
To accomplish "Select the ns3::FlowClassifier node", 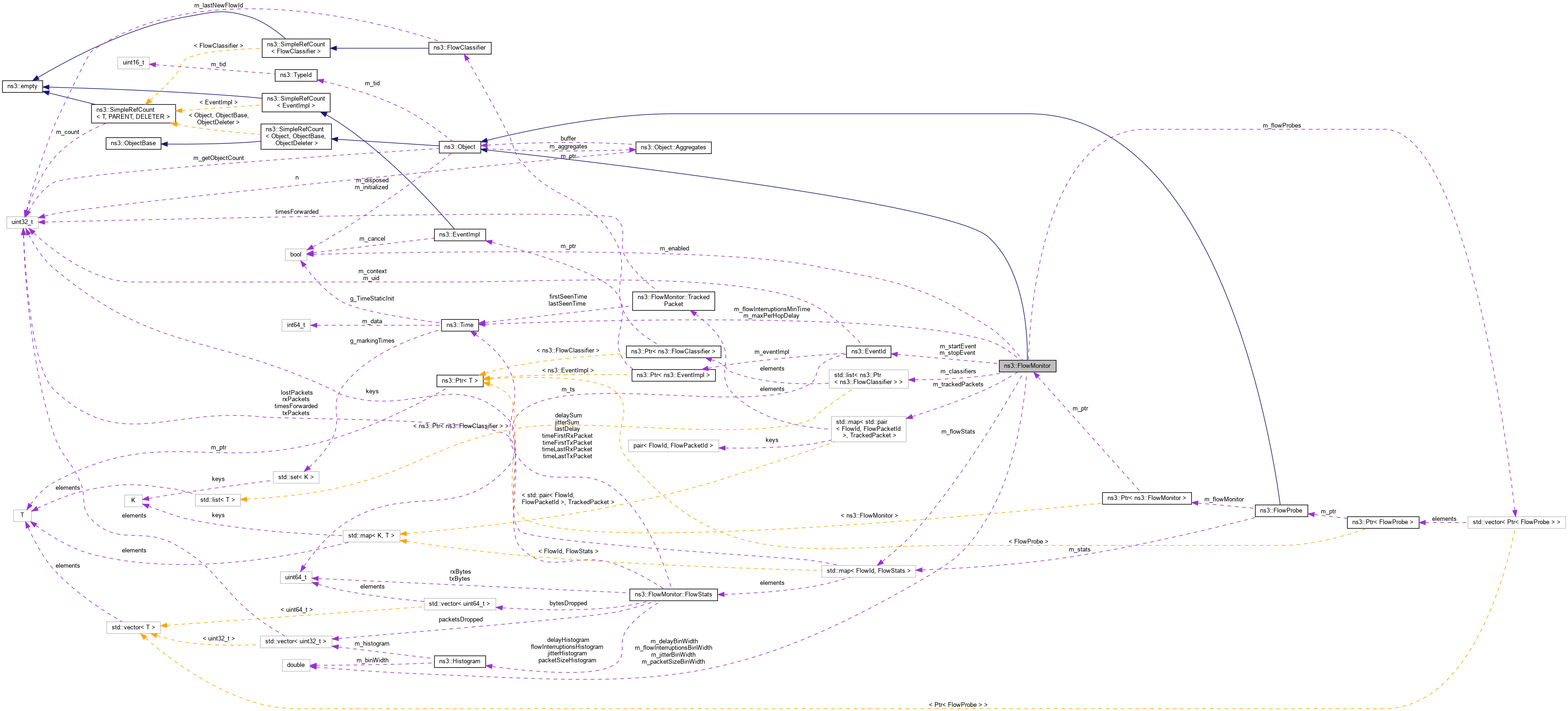I will point(459,48).
